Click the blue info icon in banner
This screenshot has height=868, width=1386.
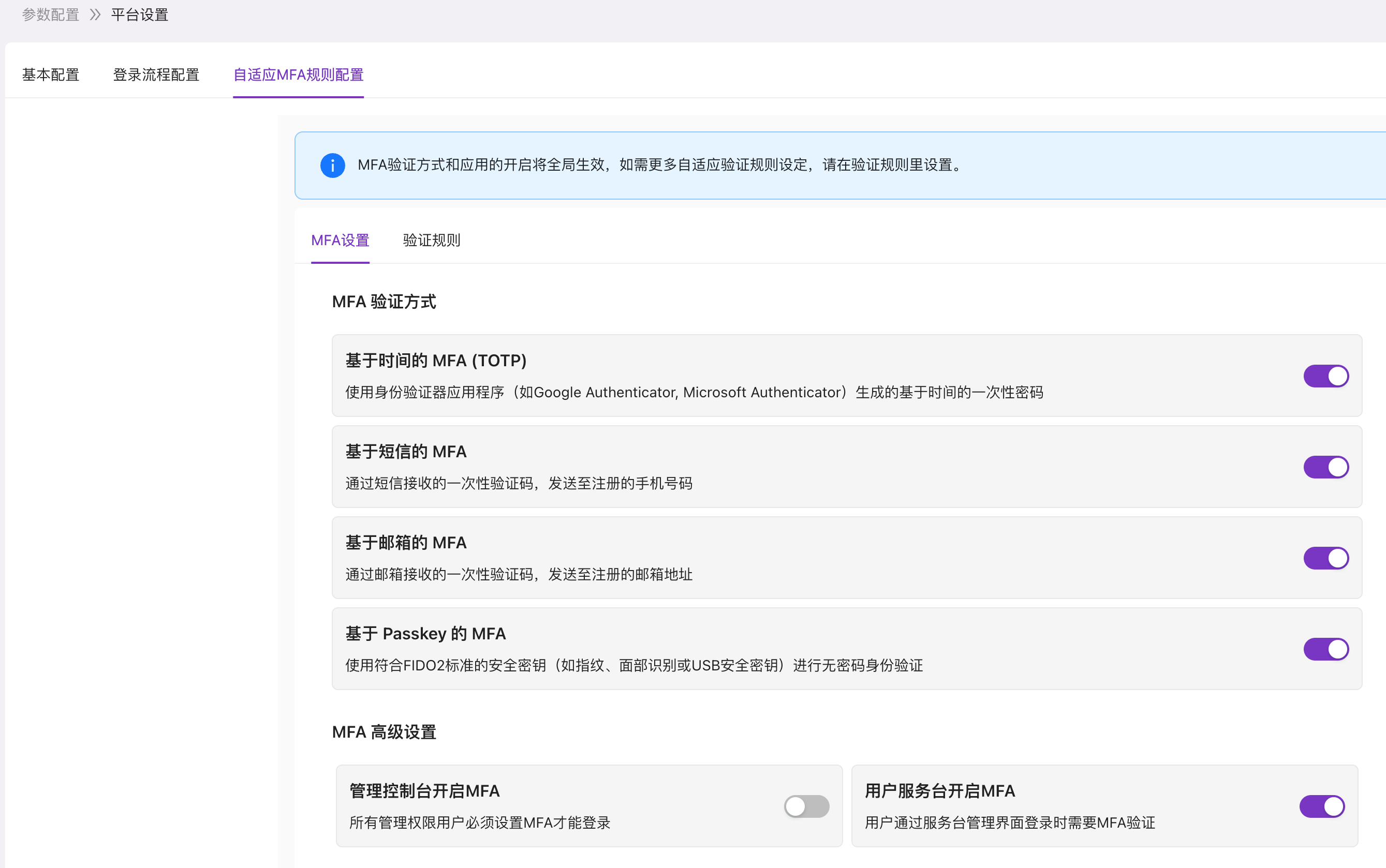point(333,166)
